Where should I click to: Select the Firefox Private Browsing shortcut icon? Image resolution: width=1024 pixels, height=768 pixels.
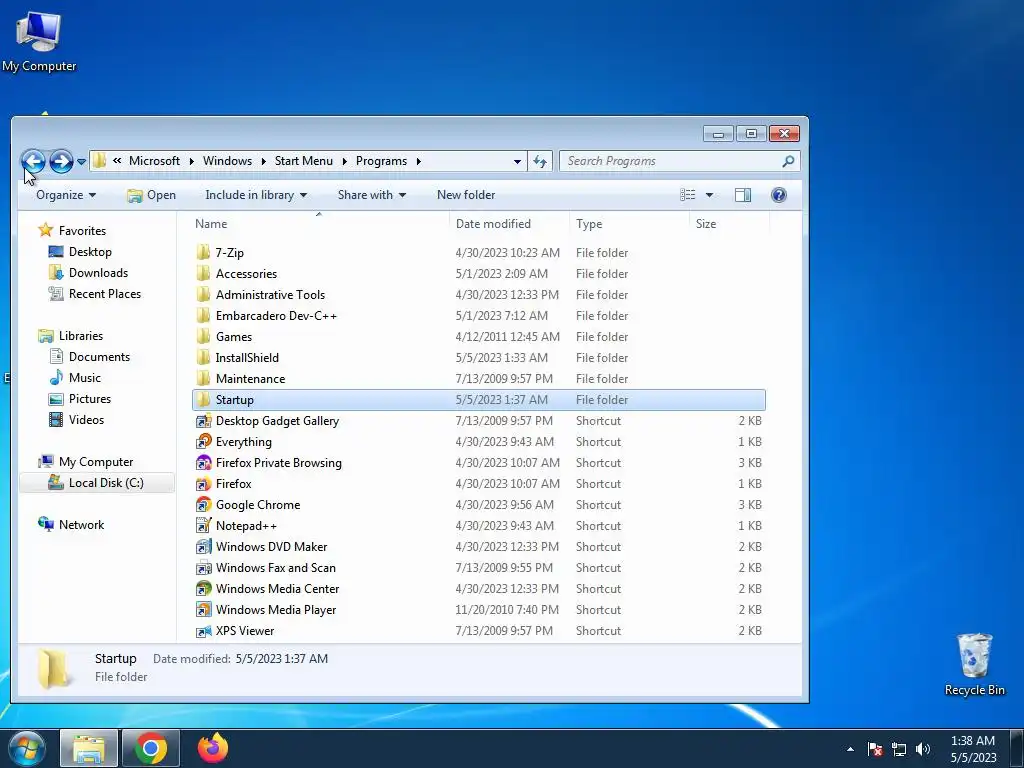click(x=204, y=462)
